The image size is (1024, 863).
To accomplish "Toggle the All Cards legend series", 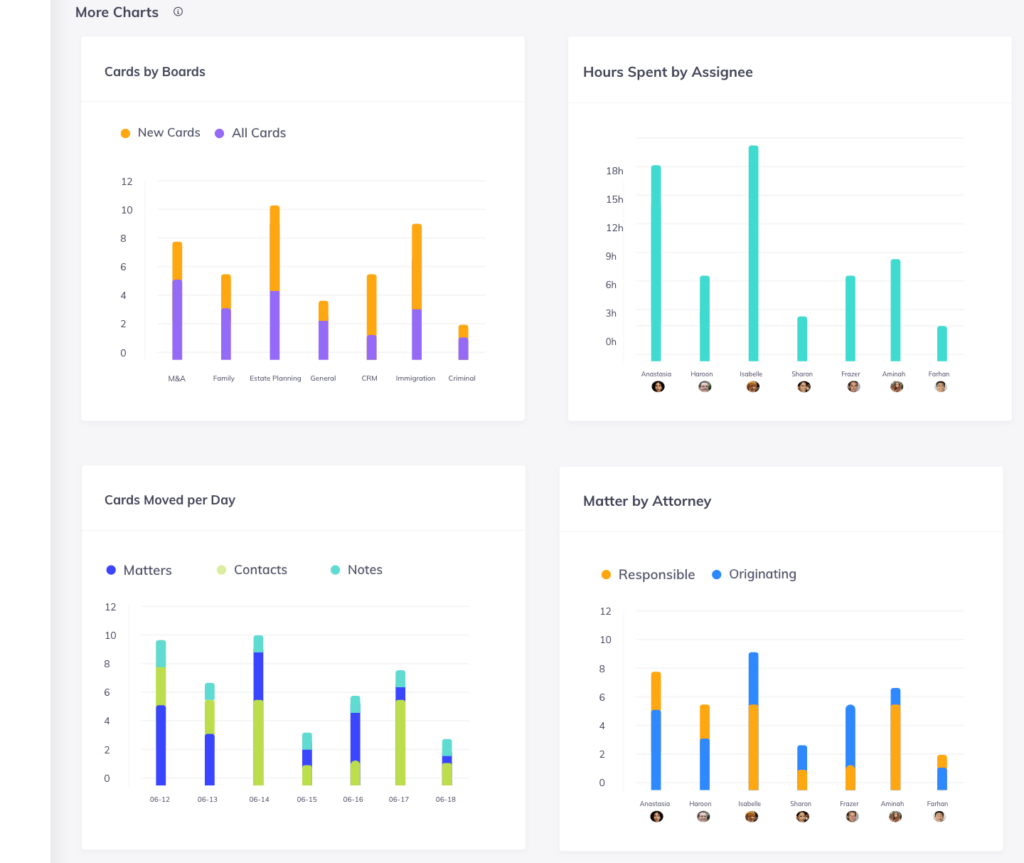I will [258, 133].
